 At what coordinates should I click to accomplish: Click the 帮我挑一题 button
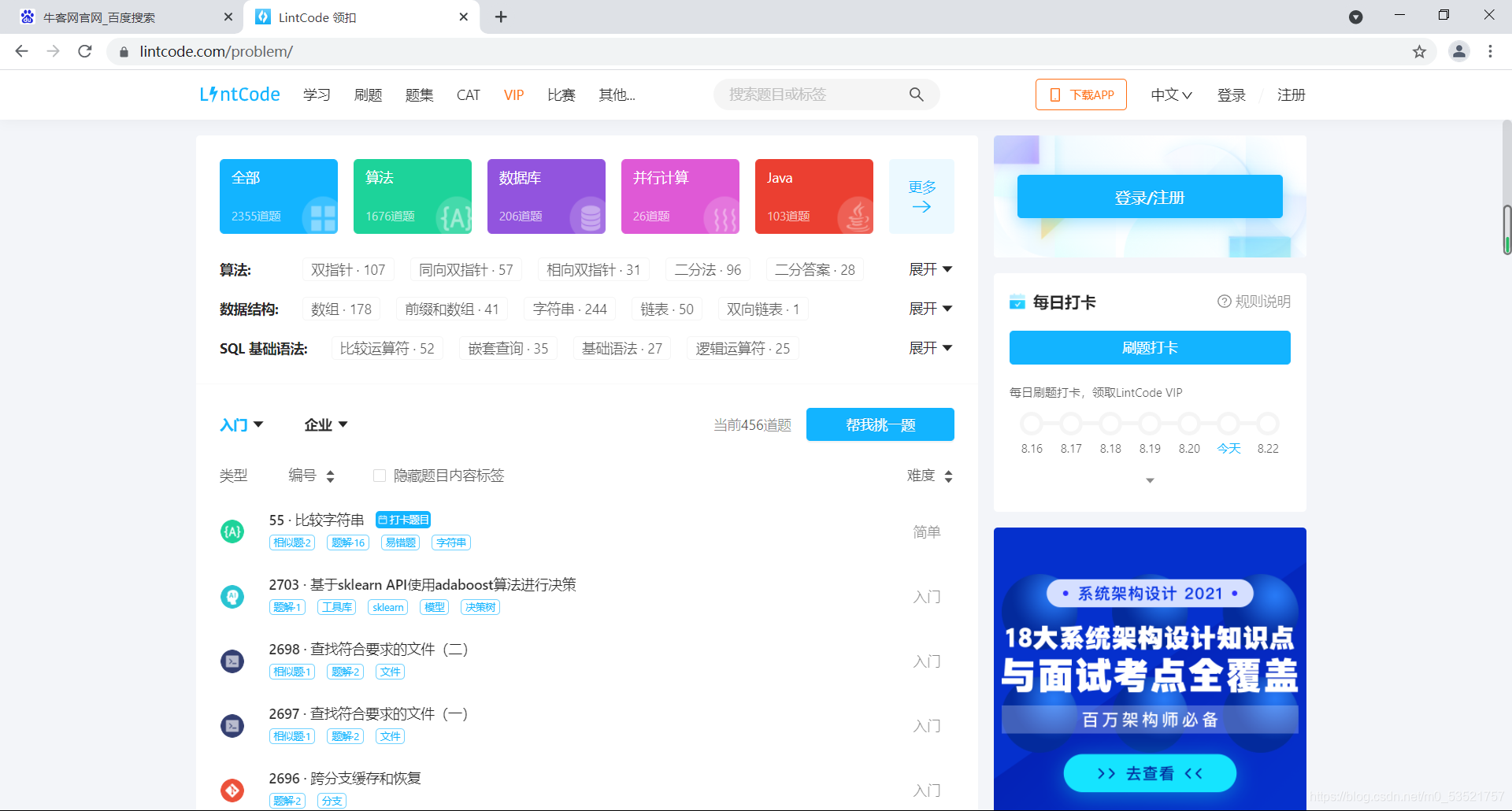tap(880, 424)
